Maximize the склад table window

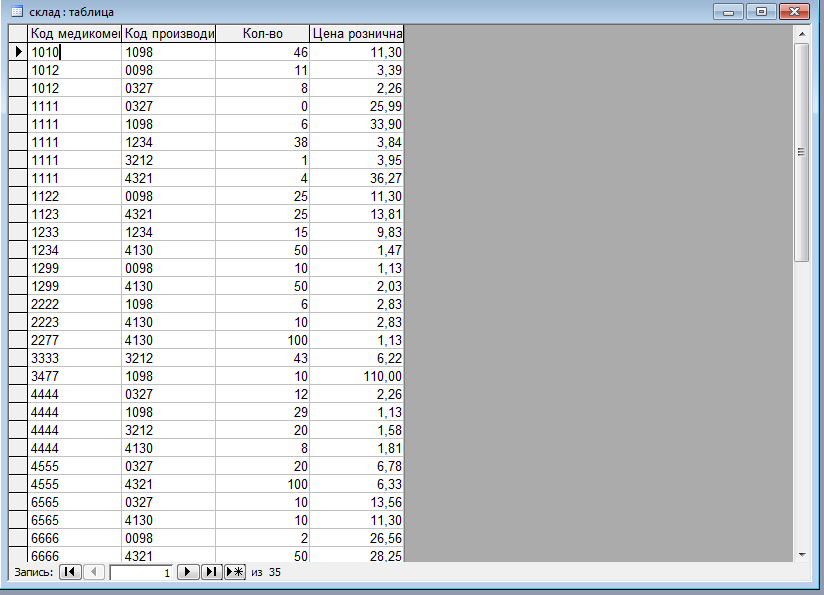pyautogui.click(x=761, y=12)
